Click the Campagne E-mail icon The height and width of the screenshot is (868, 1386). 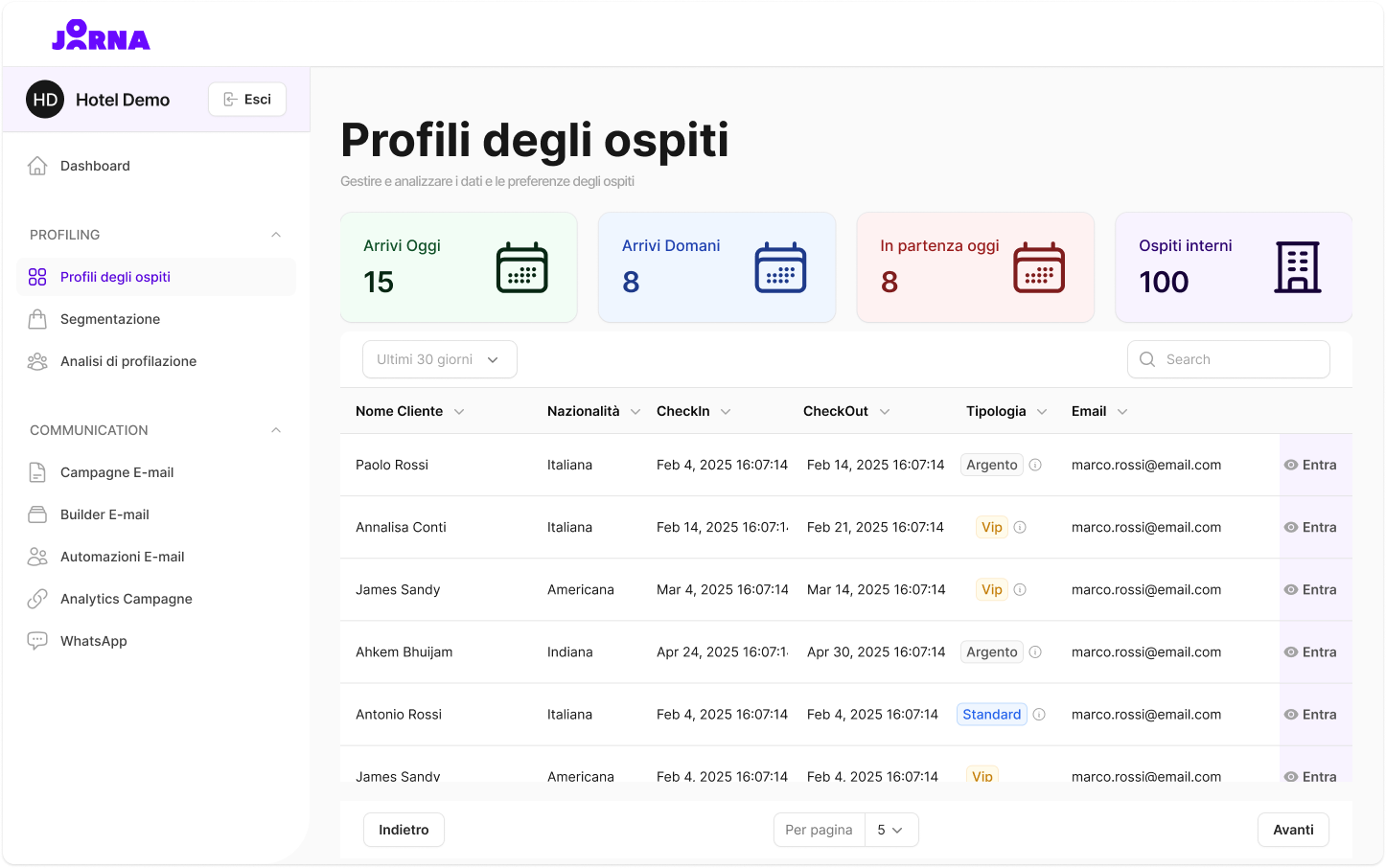click(x=37, y=472)
